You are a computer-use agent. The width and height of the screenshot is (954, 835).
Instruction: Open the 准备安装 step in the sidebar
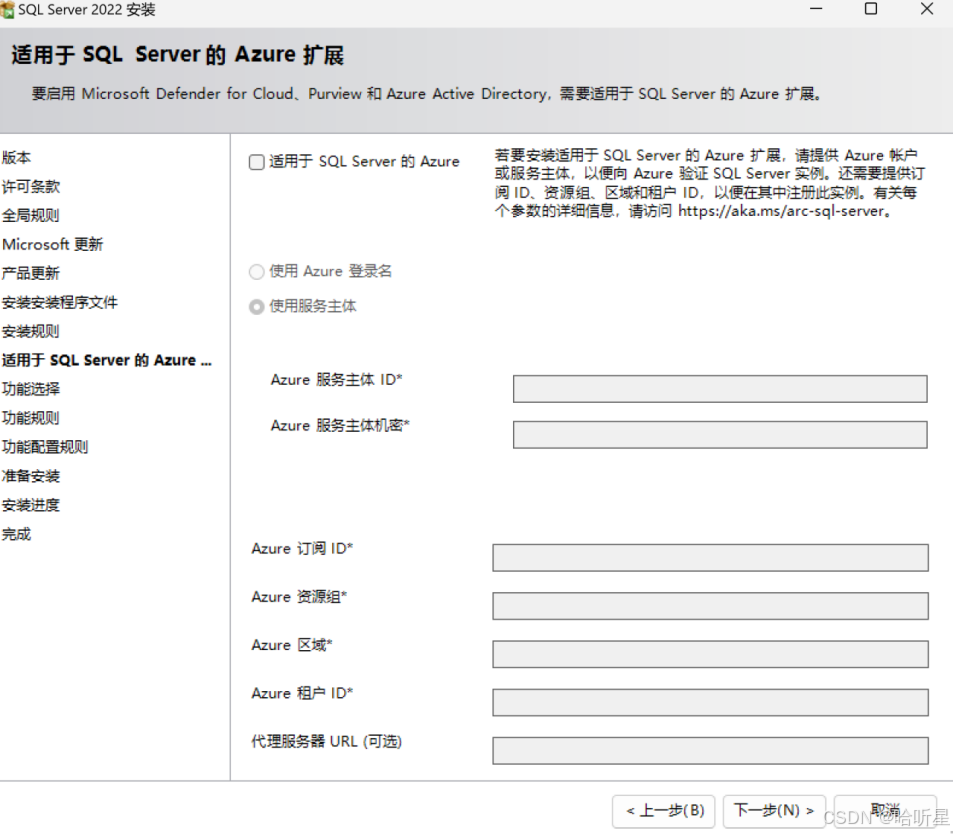coord(31,477)
